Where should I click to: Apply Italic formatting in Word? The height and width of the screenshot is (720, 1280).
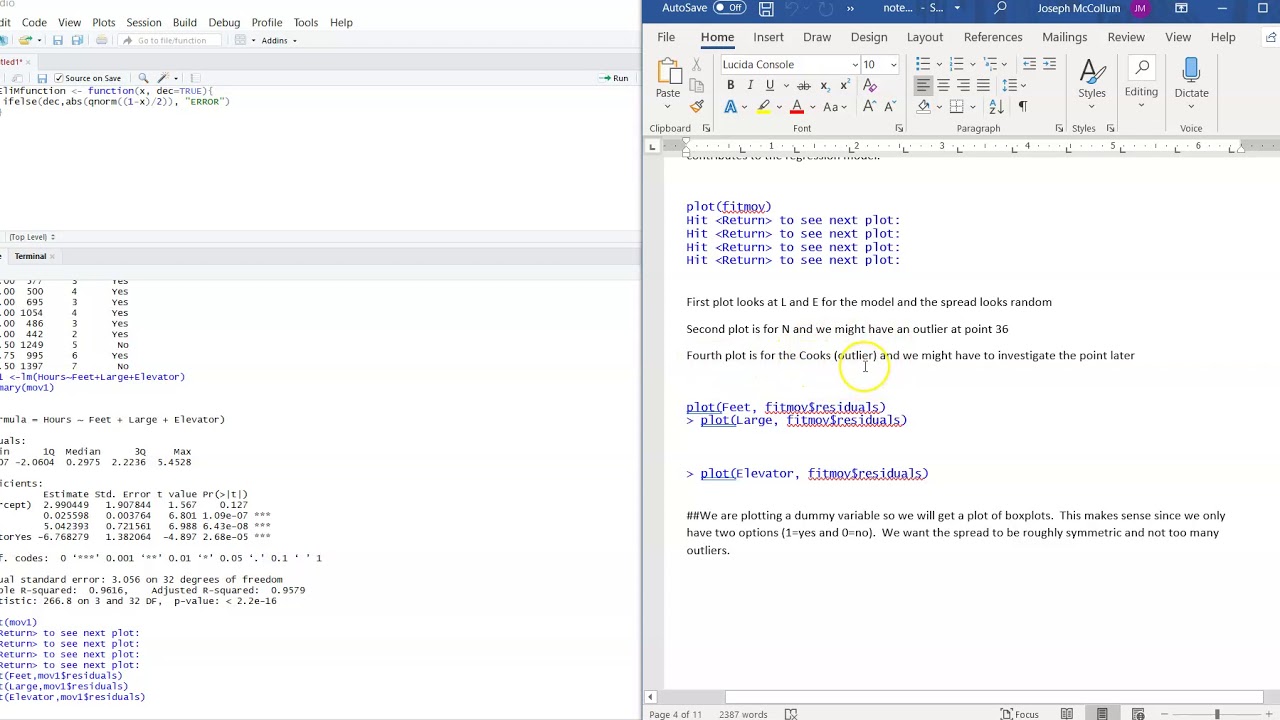(x=750, y=86)
